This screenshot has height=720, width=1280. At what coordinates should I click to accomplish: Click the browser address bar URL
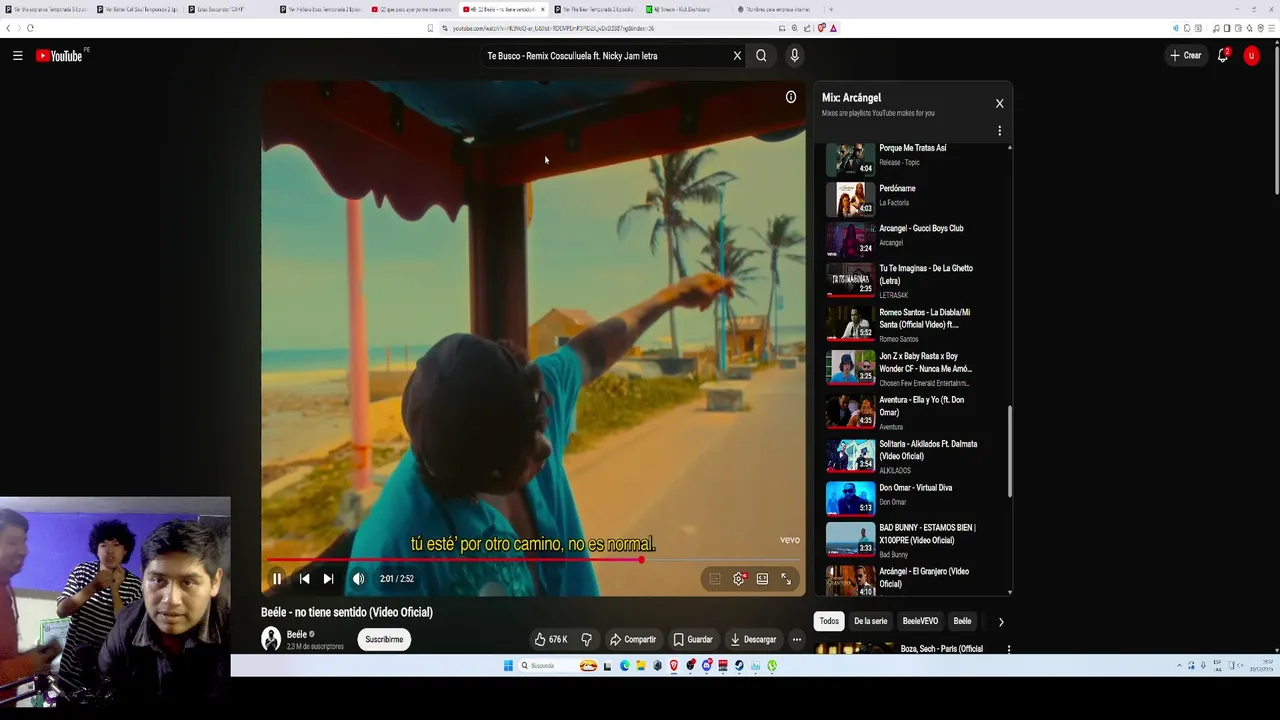click(553, 28)
